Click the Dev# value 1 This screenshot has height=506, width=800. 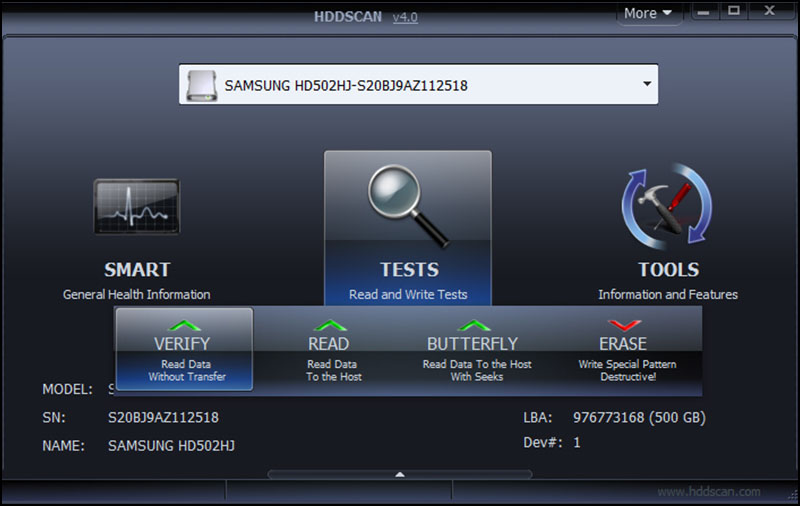(577, 442)
